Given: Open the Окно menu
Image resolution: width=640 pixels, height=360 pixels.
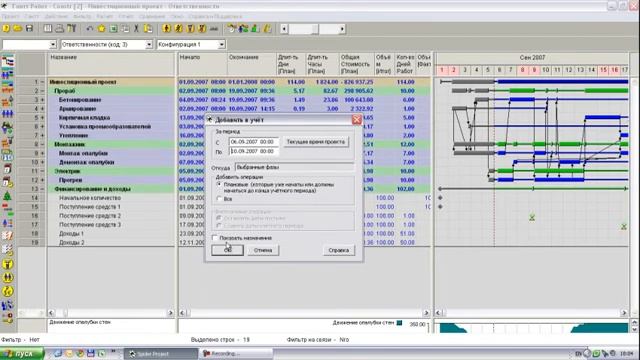Looking at the screenshot, I should coord(177,16).
